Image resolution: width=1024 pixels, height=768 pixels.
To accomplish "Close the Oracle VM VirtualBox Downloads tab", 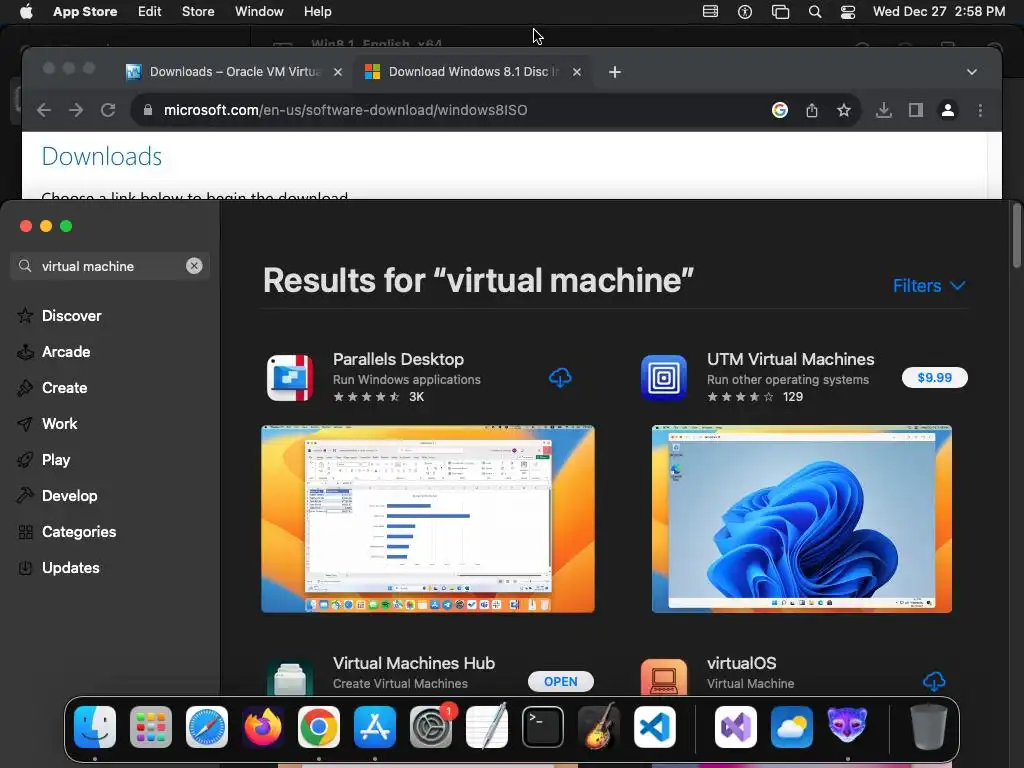I will pyautogui.click(x=338, y=72).
